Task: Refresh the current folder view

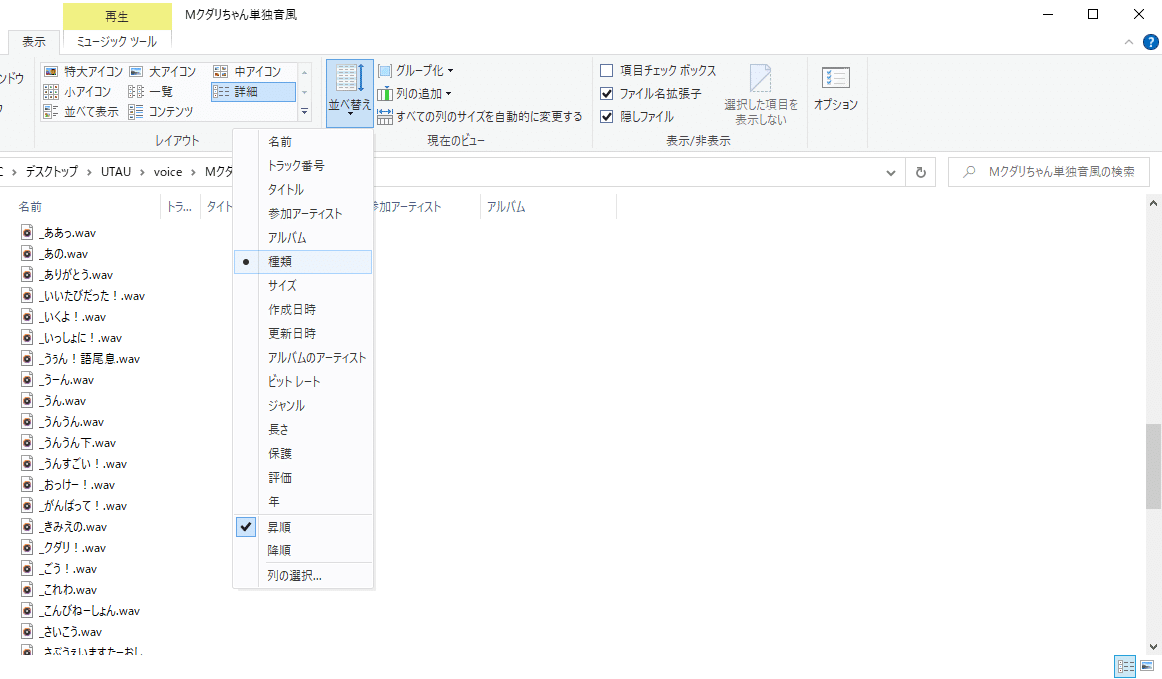Action: [x=920, y=172]
